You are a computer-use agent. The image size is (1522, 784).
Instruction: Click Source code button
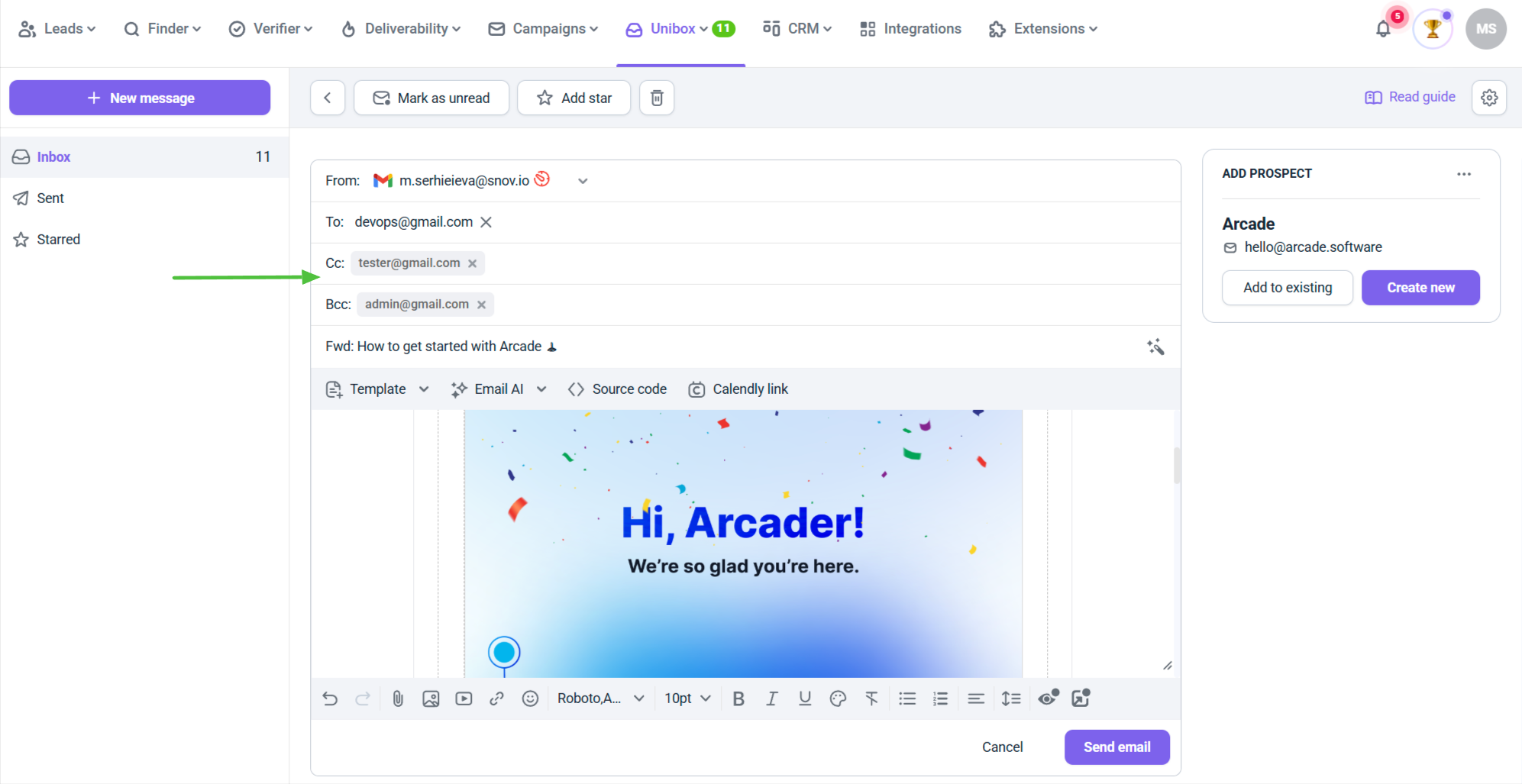pyautogui.click(x=617, y=389)
